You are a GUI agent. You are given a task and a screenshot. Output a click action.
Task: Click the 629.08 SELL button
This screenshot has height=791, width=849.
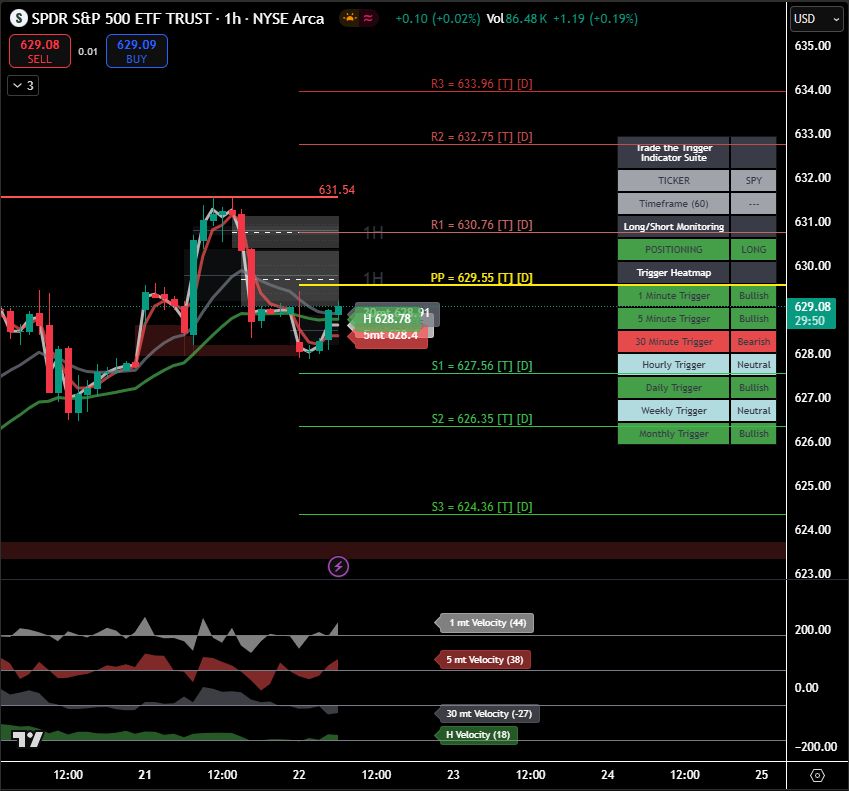coord(40,51)
